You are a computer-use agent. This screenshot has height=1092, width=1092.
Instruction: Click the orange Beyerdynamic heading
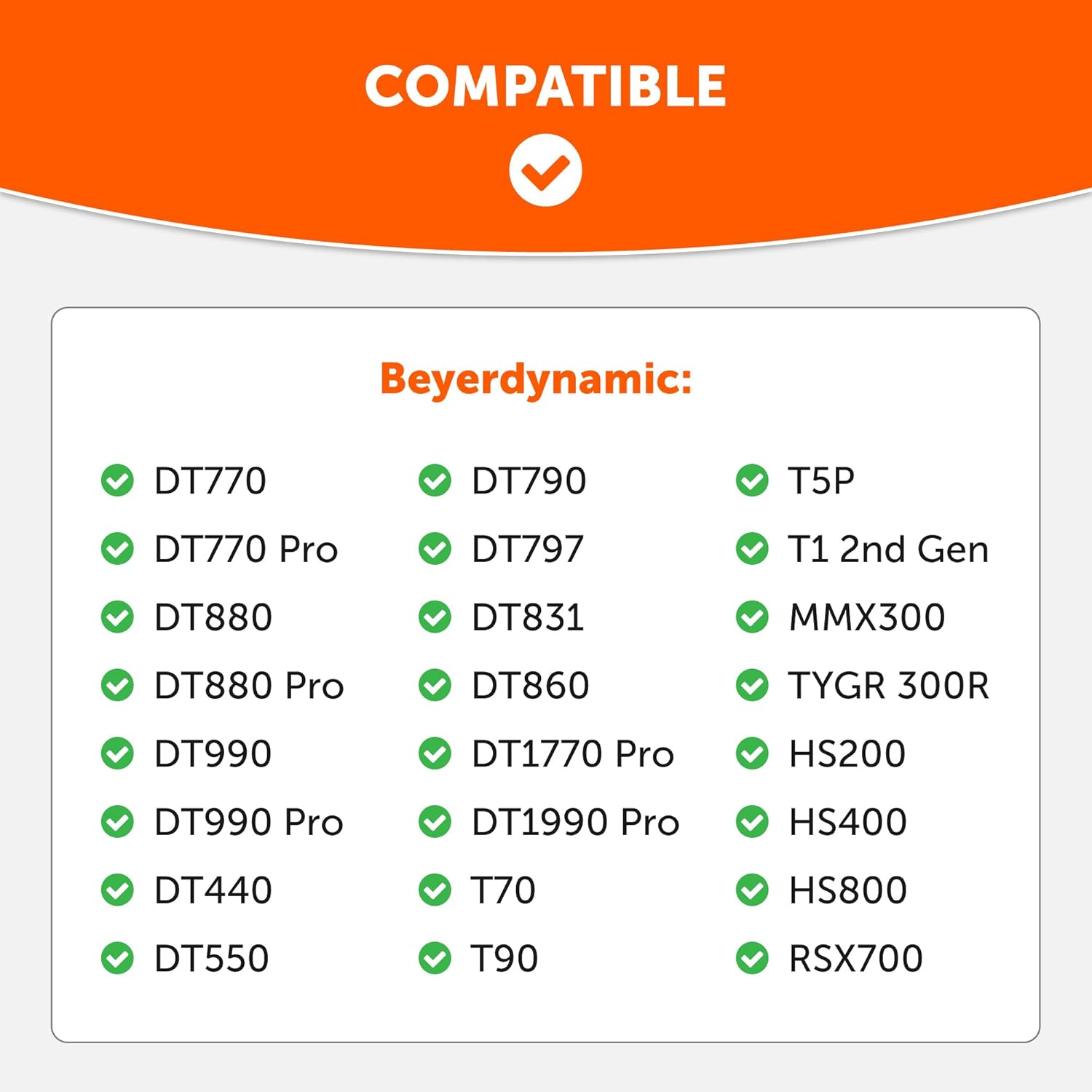(536, 379)
